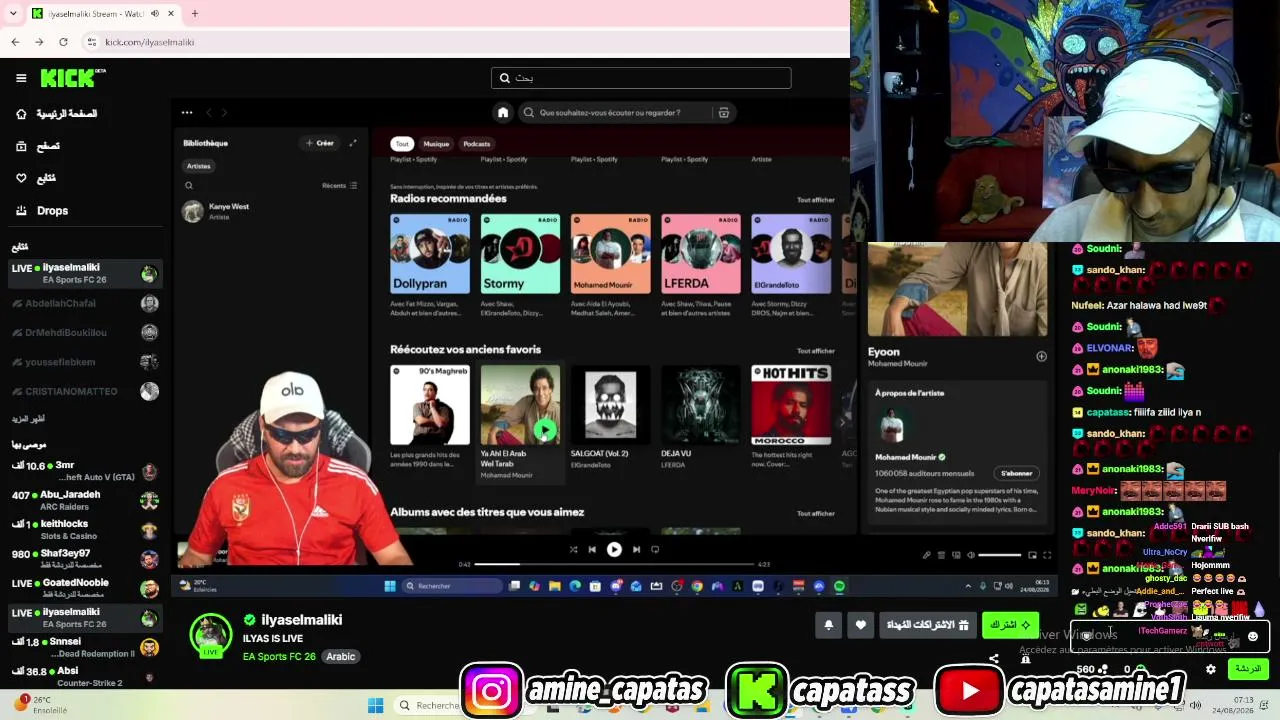The width and height of the screenshot is (1280, 720).
Task: Add Eyoon to your library
Action: pos(1041,356)
